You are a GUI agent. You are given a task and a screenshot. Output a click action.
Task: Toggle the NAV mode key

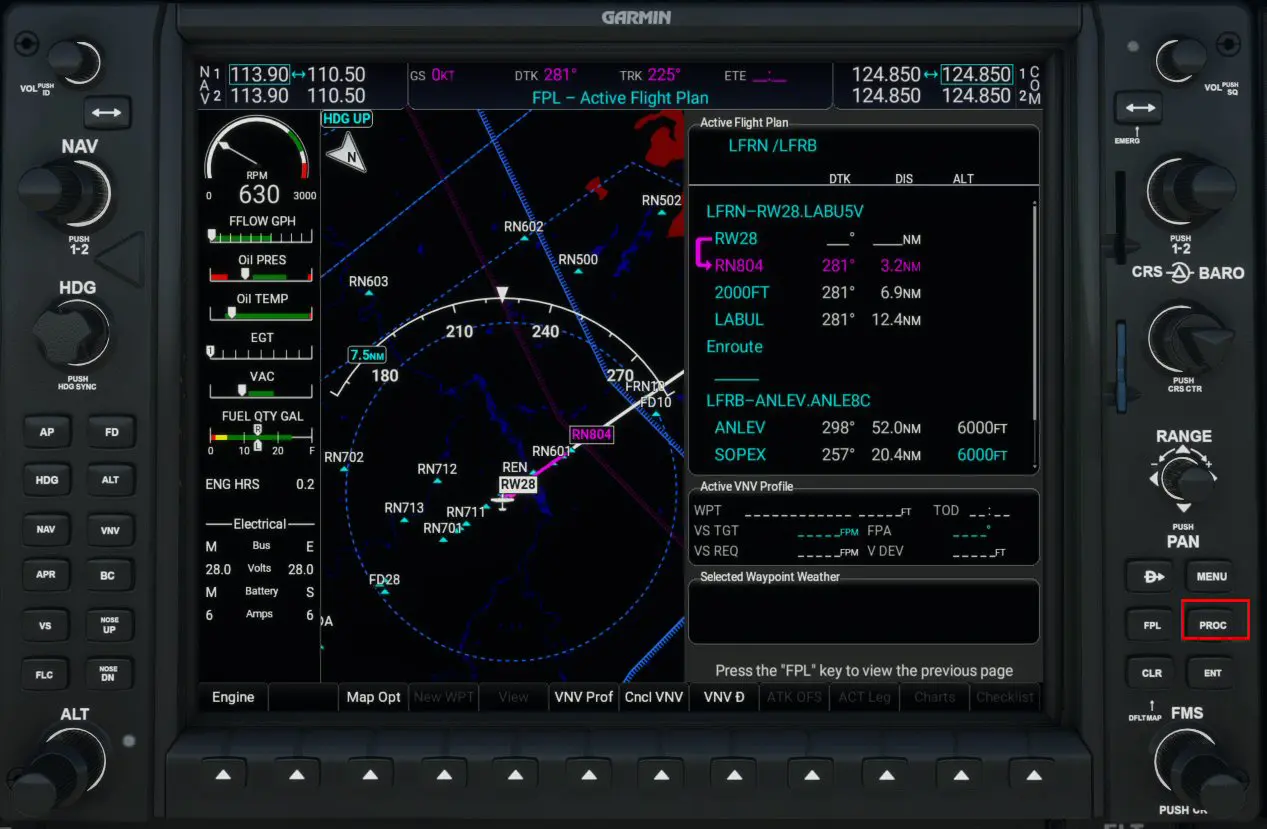[x=47, y=530]
